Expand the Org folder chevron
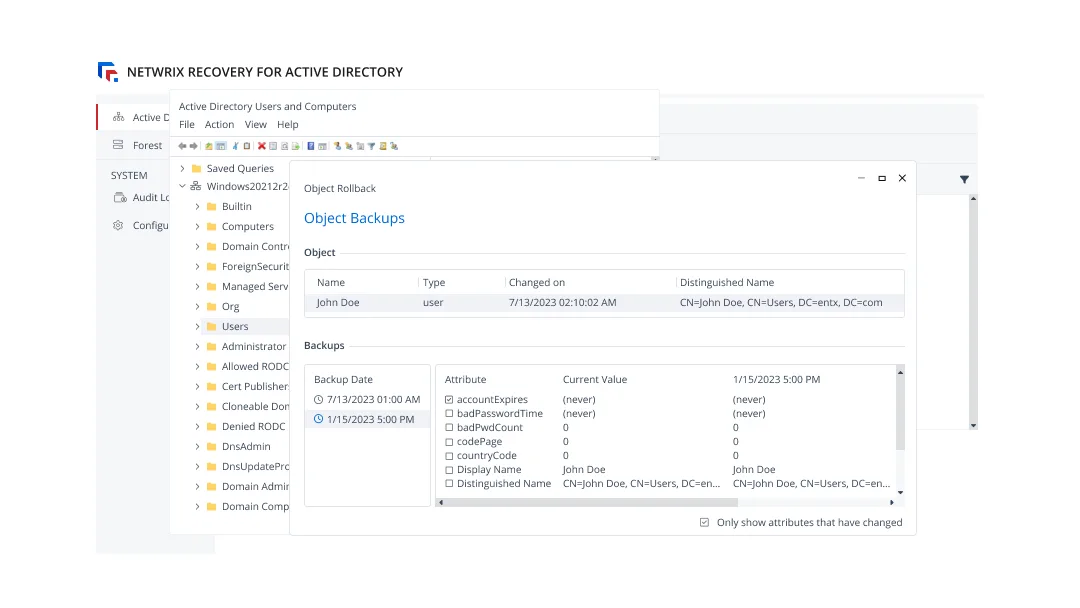The height and width of the screenshot is (608, 1080). point(197,306)
